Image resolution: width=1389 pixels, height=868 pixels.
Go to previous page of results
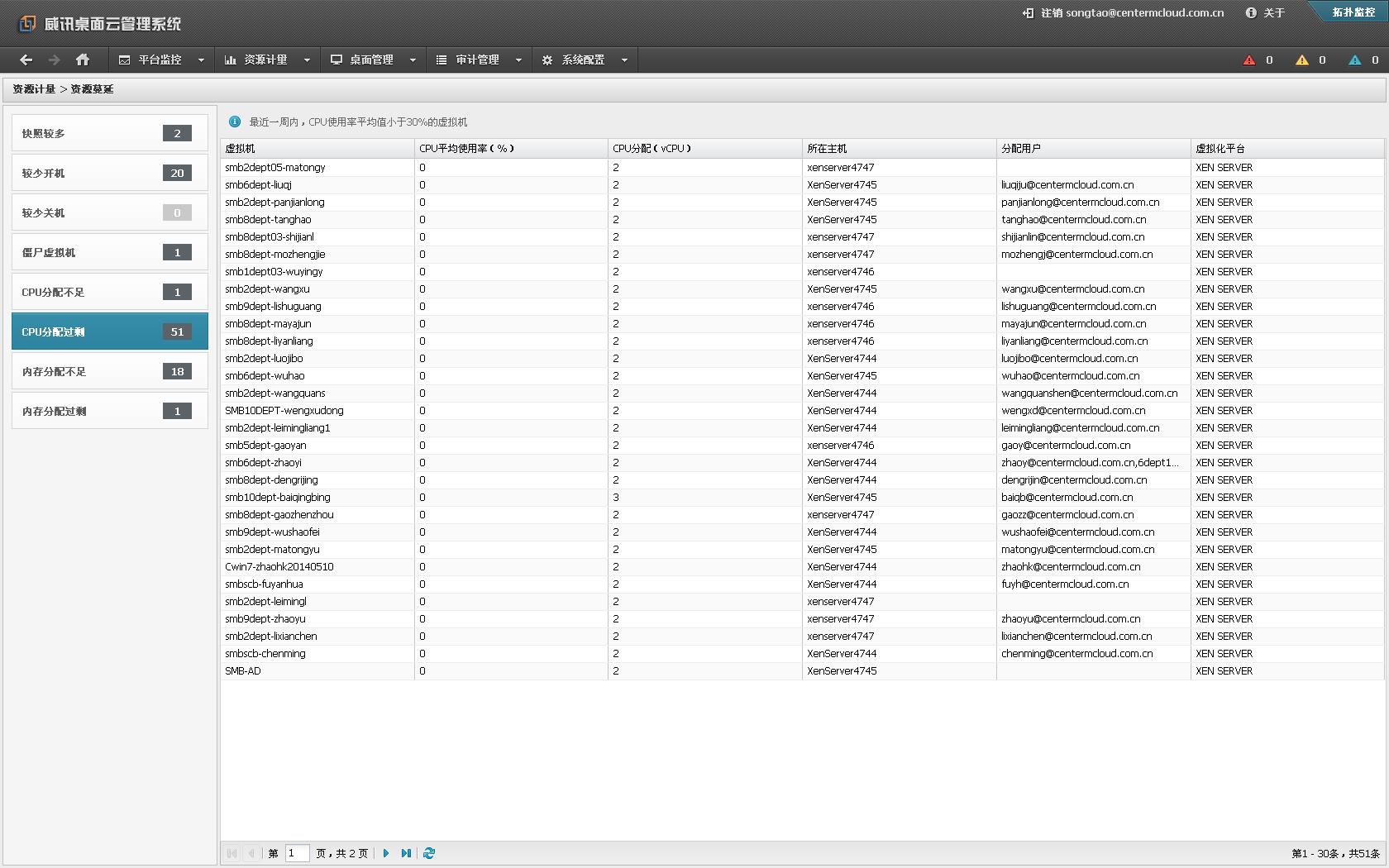251,853
